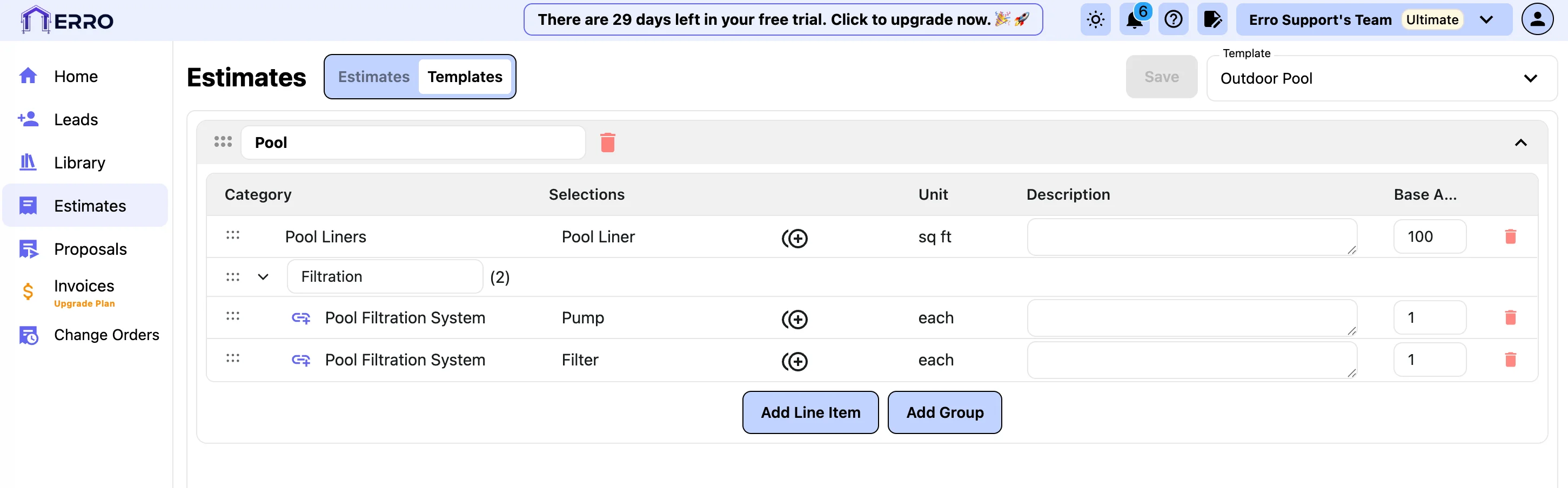The image size is (1568, 488).
Task: Toggle the light/dark theme sun icon
Action: 1095,20
